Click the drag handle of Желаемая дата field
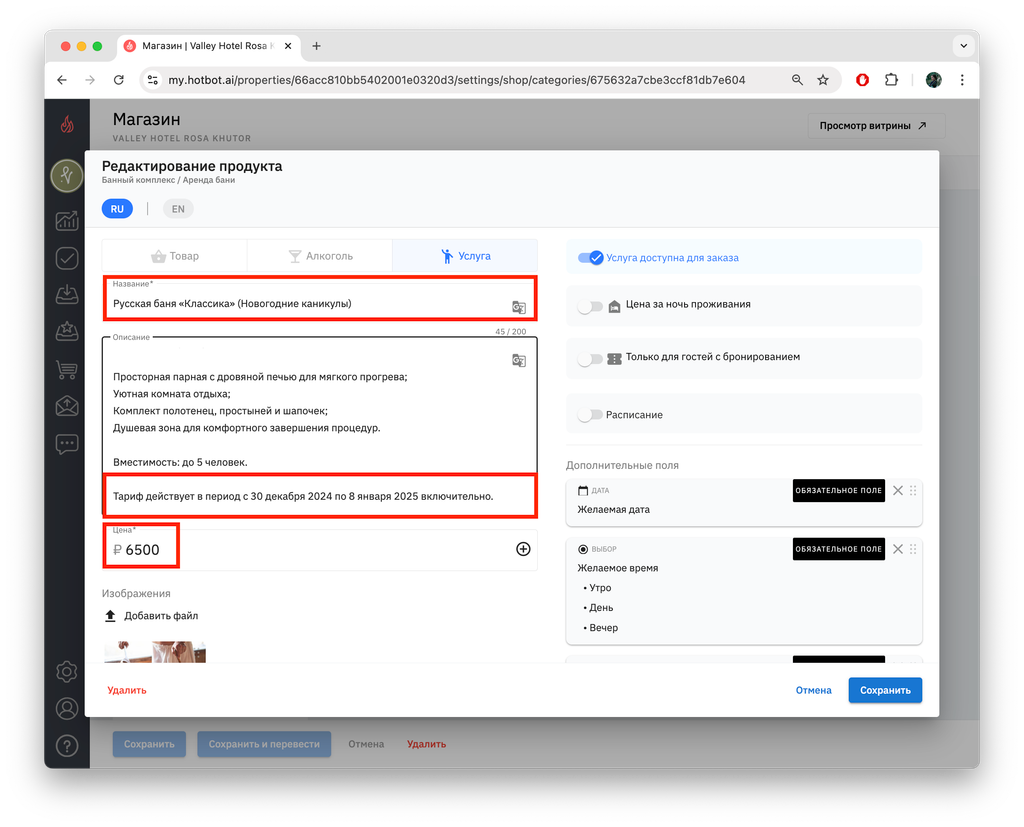The height and width of the screenshot is (827, 1024). (913, 491)
